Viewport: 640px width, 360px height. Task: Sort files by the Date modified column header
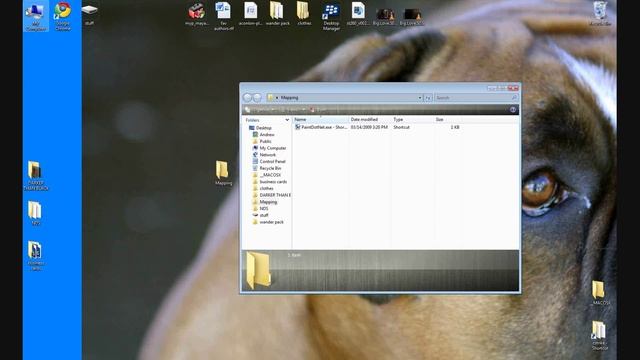pyautogui.click(x=371, y=120)
